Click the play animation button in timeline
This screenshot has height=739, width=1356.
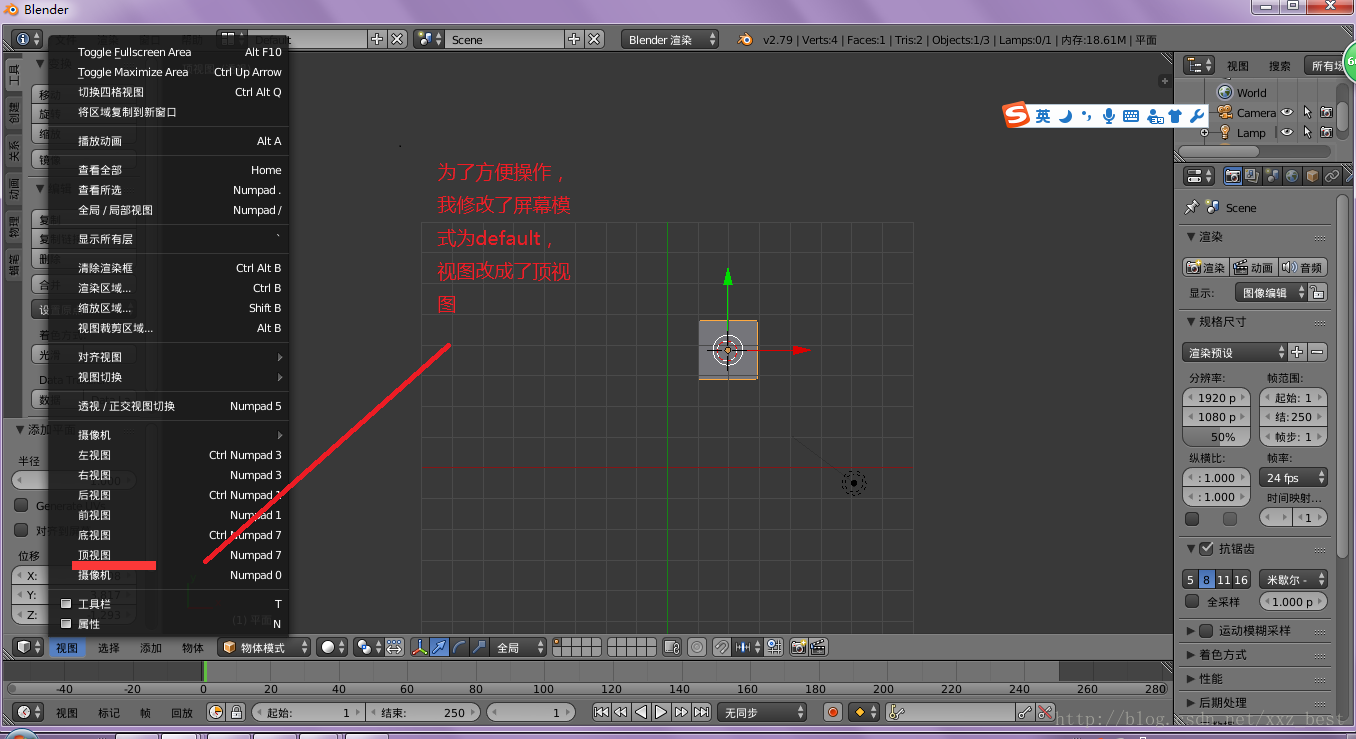[x=661, y=713]
